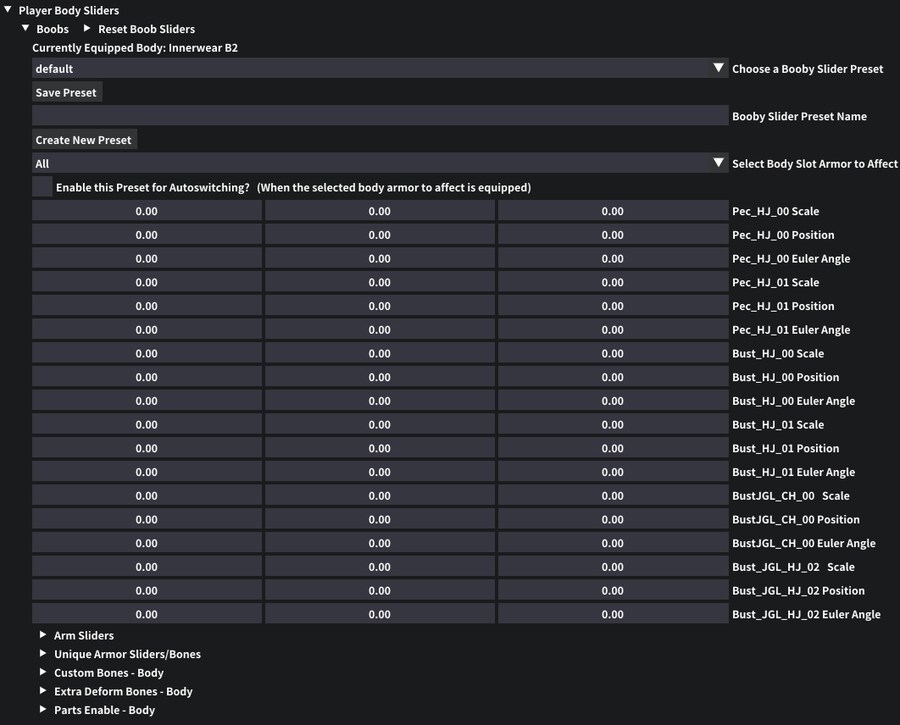Click middle Bust_HJ_00 Position slider field
900x725 pixels.
pos(379,377)
